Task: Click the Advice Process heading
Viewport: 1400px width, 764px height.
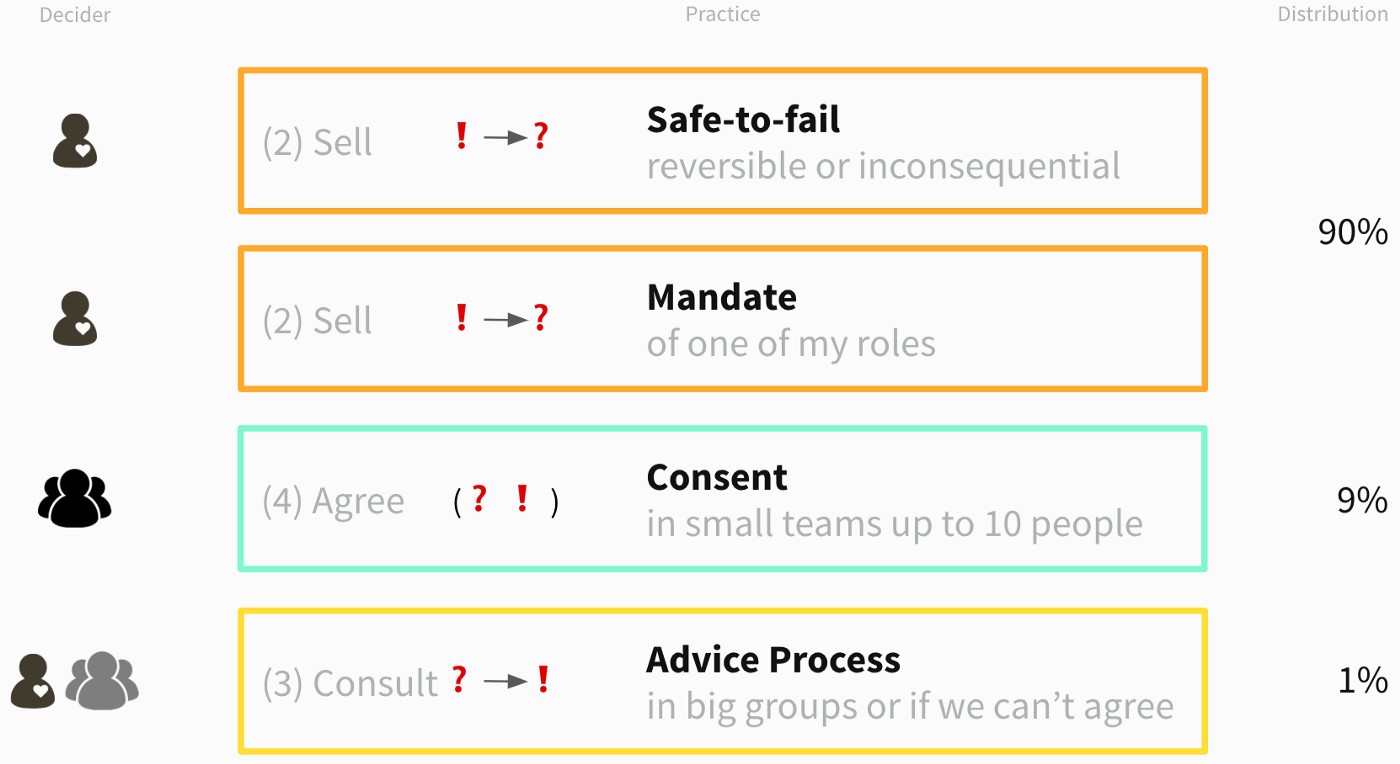Action: pos(774,660)
